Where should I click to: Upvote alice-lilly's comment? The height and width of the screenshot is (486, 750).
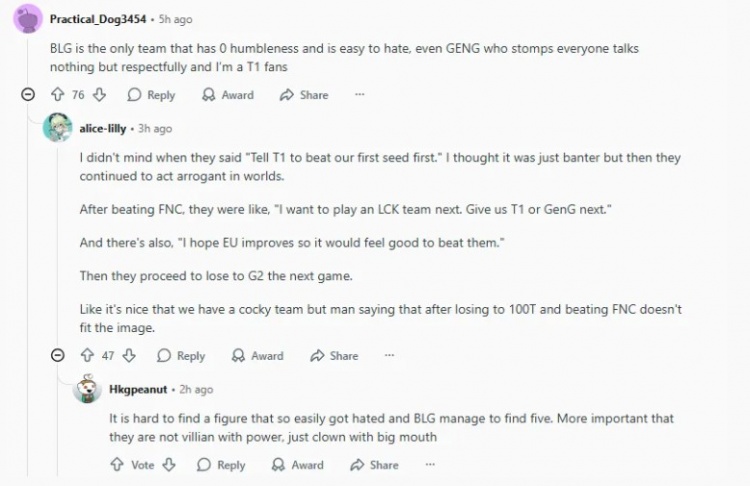(87, 355)
